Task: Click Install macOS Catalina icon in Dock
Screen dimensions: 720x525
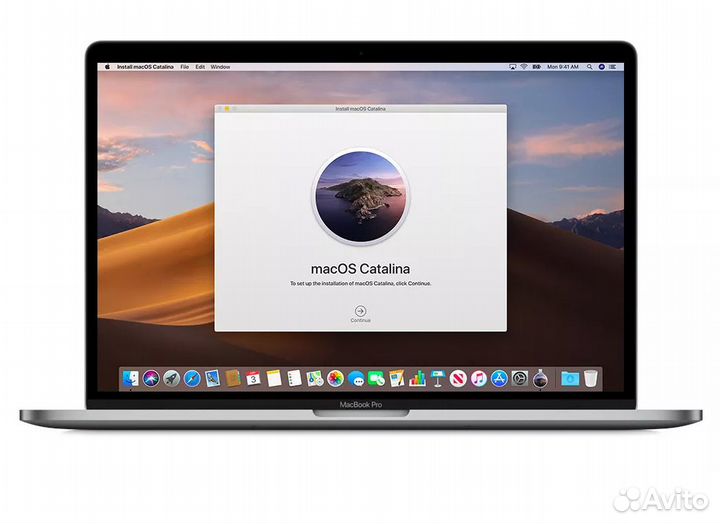Action: 540,379
